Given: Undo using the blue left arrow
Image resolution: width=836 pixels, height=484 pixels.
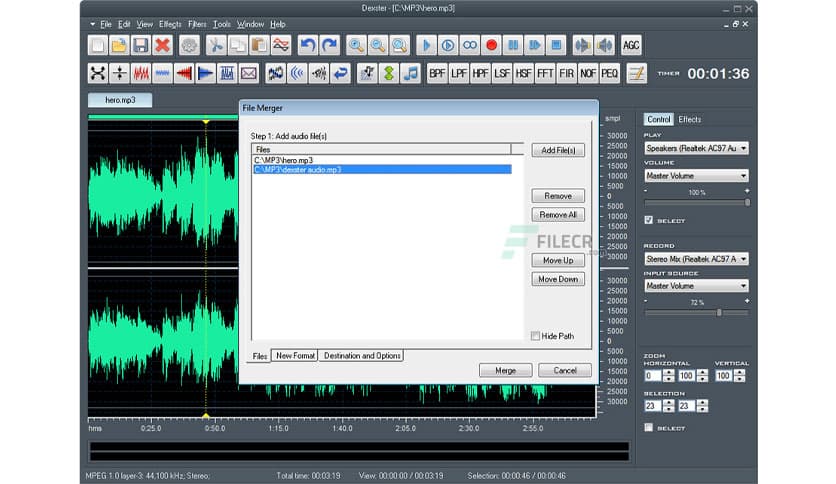Looking at the screenshot, I should point(308,45).
